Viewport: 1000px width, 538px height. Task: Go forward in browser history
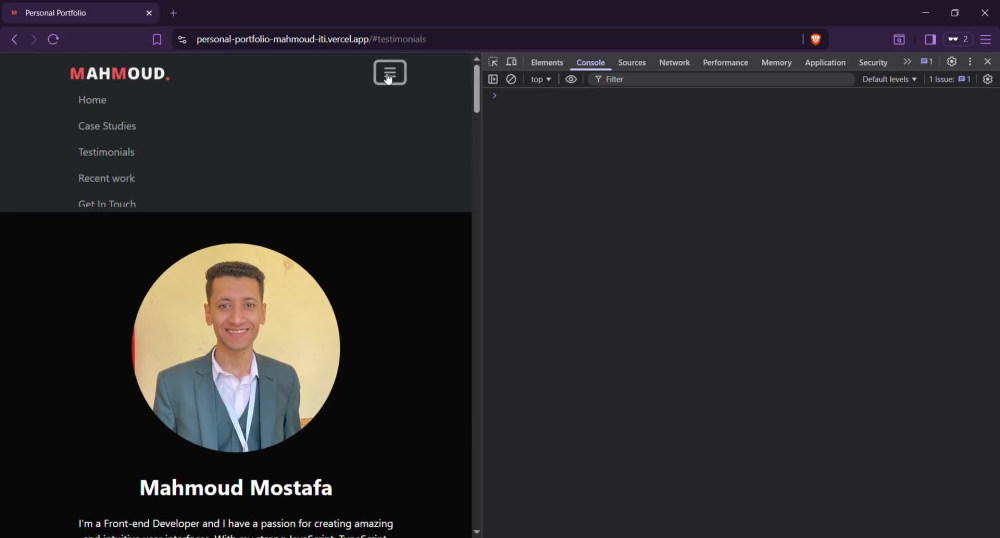(34, 40)
